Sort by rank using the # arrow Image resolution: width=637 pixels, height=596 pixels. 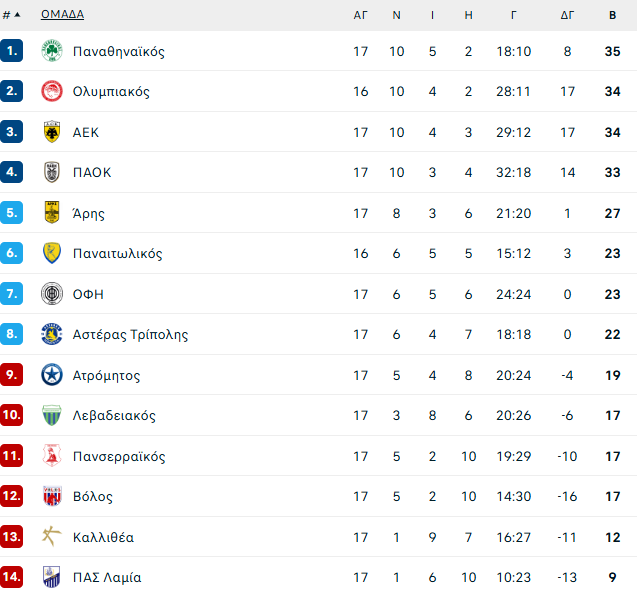[x=11, y=15]
